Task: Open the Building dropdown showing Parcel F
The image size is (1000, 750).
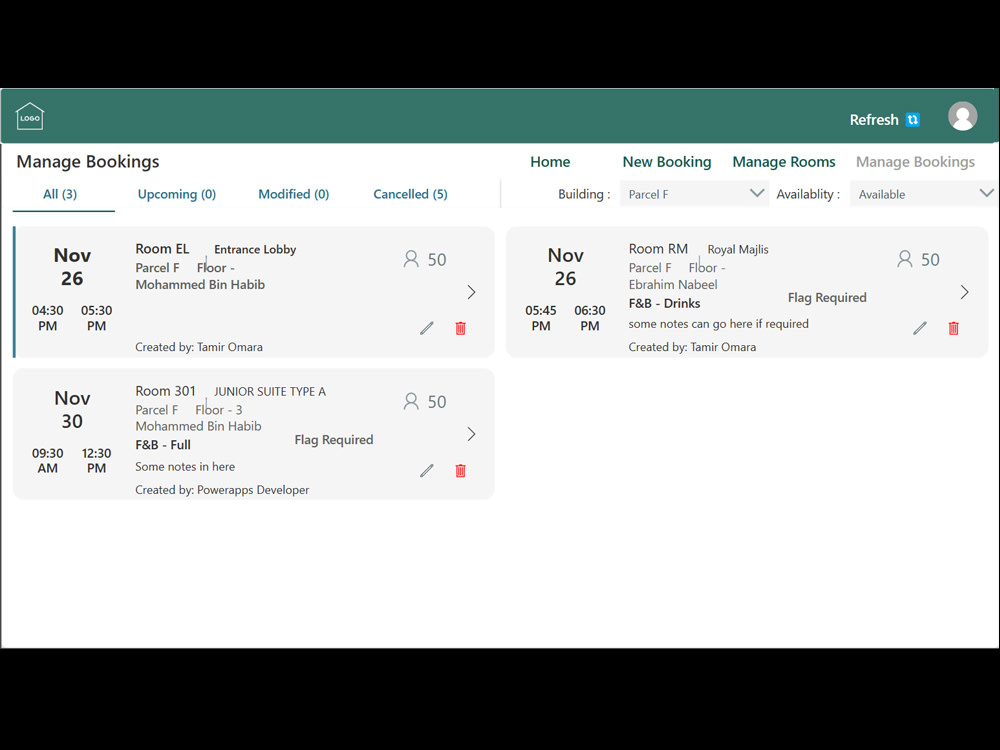Action: point(694,193)
